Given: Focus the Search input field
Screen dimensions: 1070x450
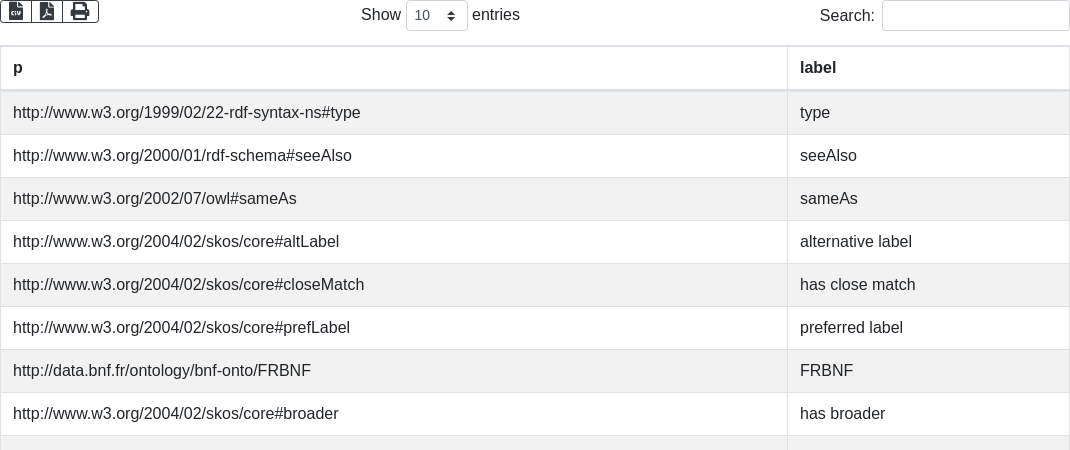Looking at the screenshot, I should tap(975, 15).
